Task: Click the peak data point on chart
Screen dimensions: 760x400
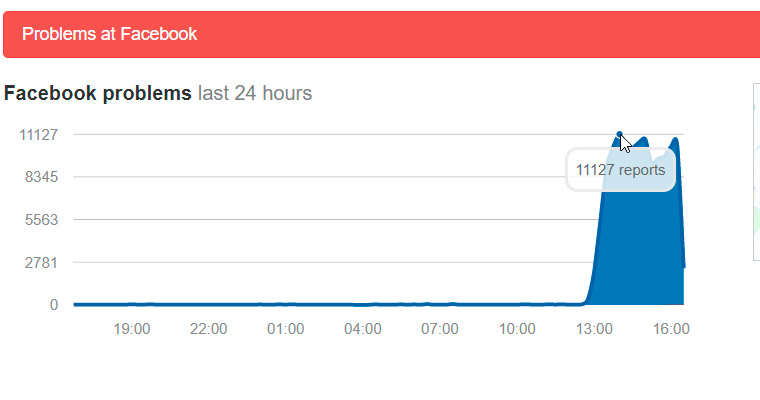Action: click(620, 134)
